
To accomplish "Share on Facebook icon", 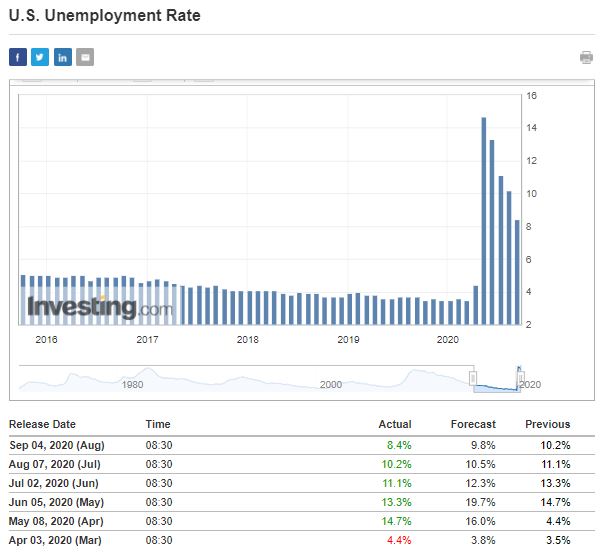I will click(x=18, y=57).
